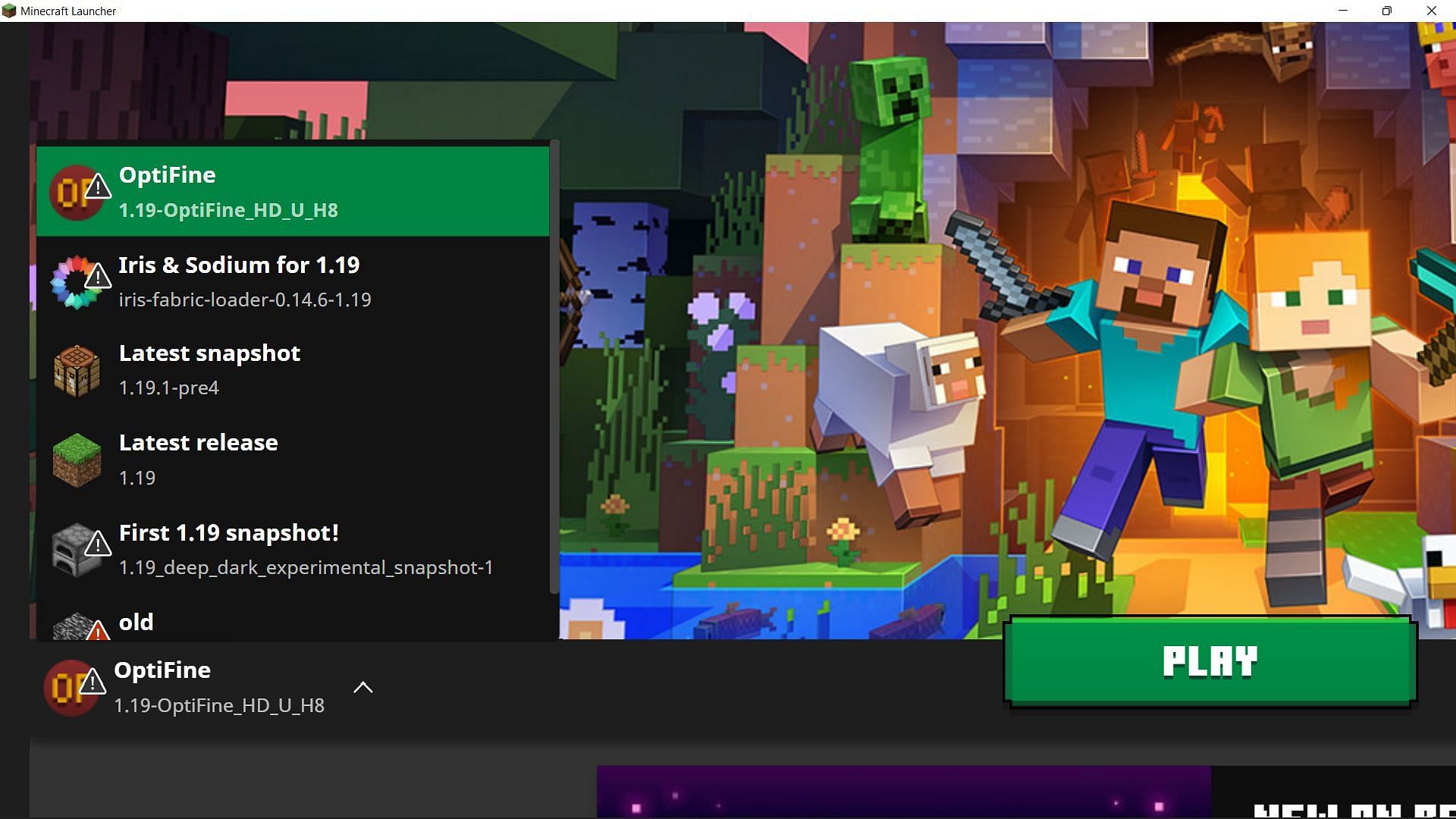Select the OptiFine 1.19 profile icon
1456x819 pixels.
tap(78, 191)
